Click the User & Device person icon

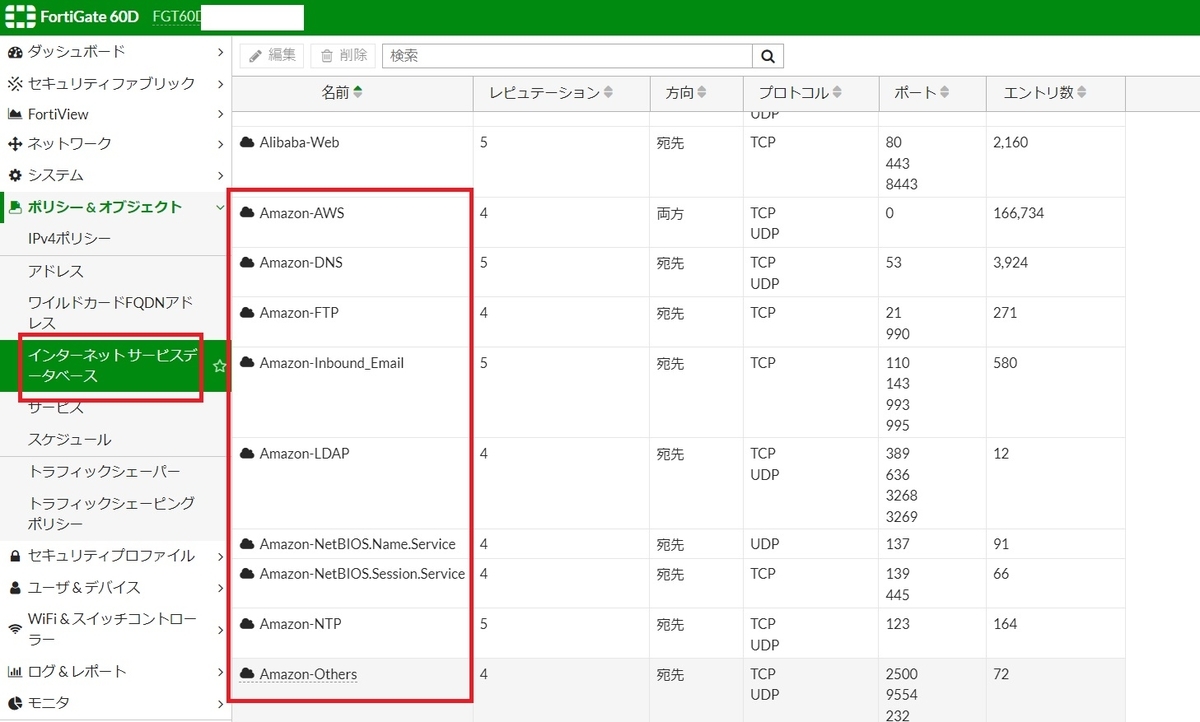pos(15,587)
